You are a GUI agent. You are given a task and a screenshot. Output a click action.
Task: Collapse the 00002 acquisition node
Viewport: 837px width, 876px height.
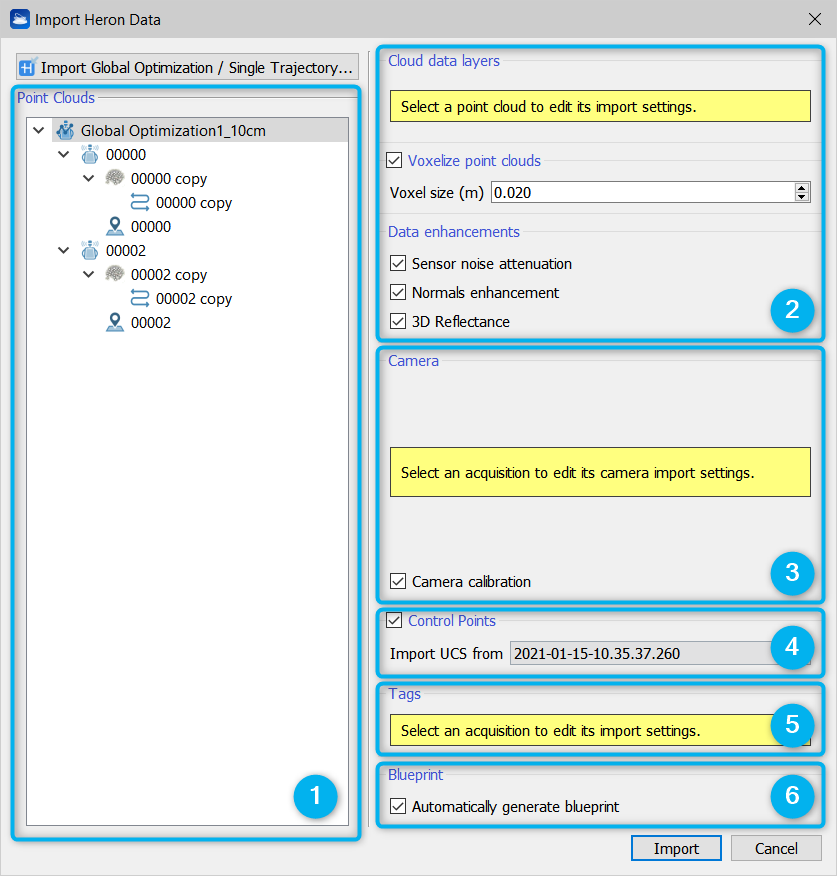pos(65,250)
